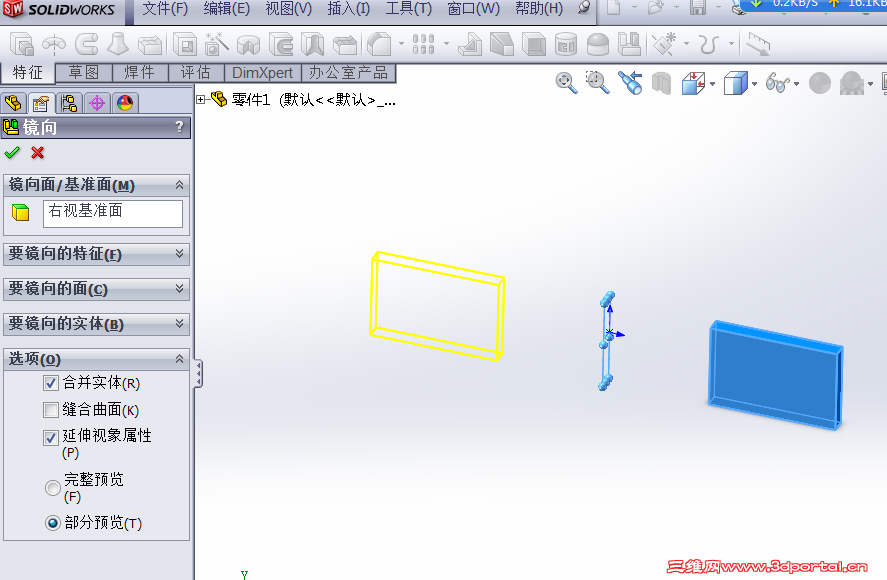The width and height of the screenshot is (887, 580).
Task: Cancel mirror with red X
Action: click(x=37, y=153)
